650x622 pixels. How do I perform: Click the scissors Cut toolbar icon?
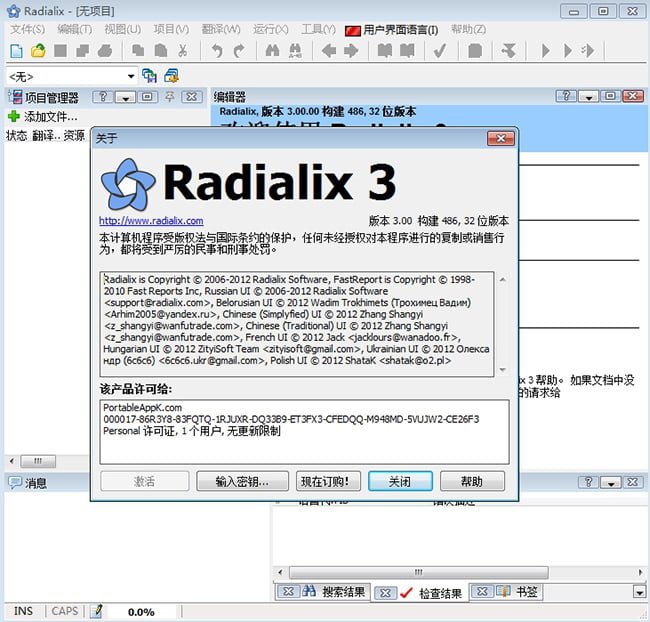[x=183, y=51]
